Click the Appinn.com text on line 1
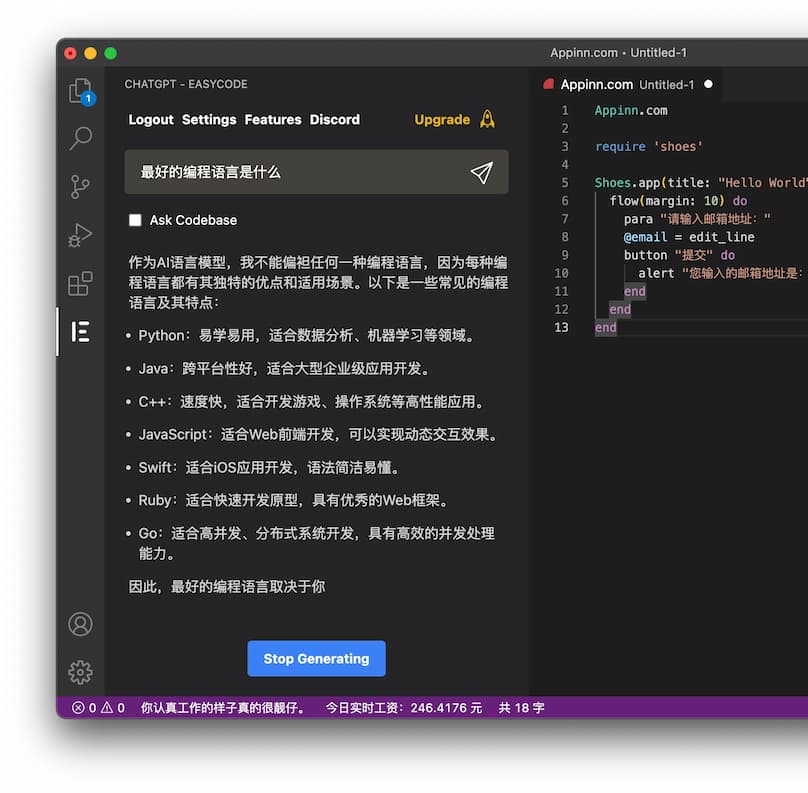The image size is (808, 793). click(631, 111)
